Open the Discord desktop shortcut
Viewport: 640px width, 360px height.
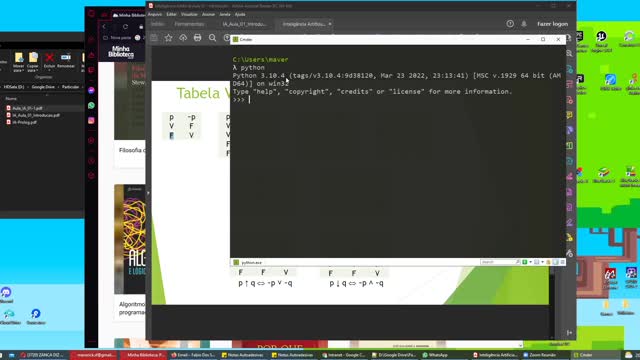point(6,294)
